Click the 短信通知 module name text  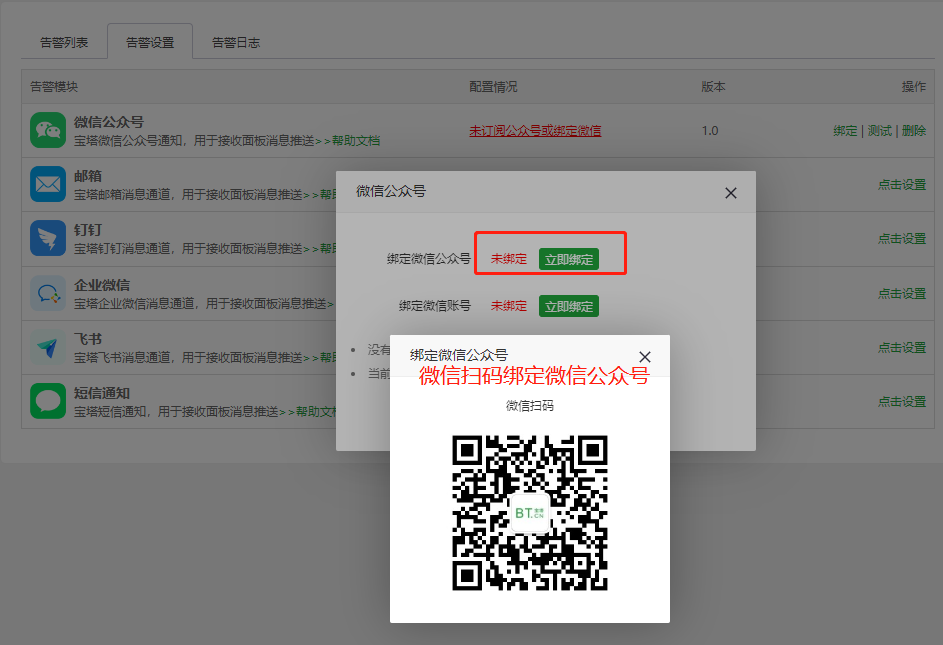[x=102, y=393]
